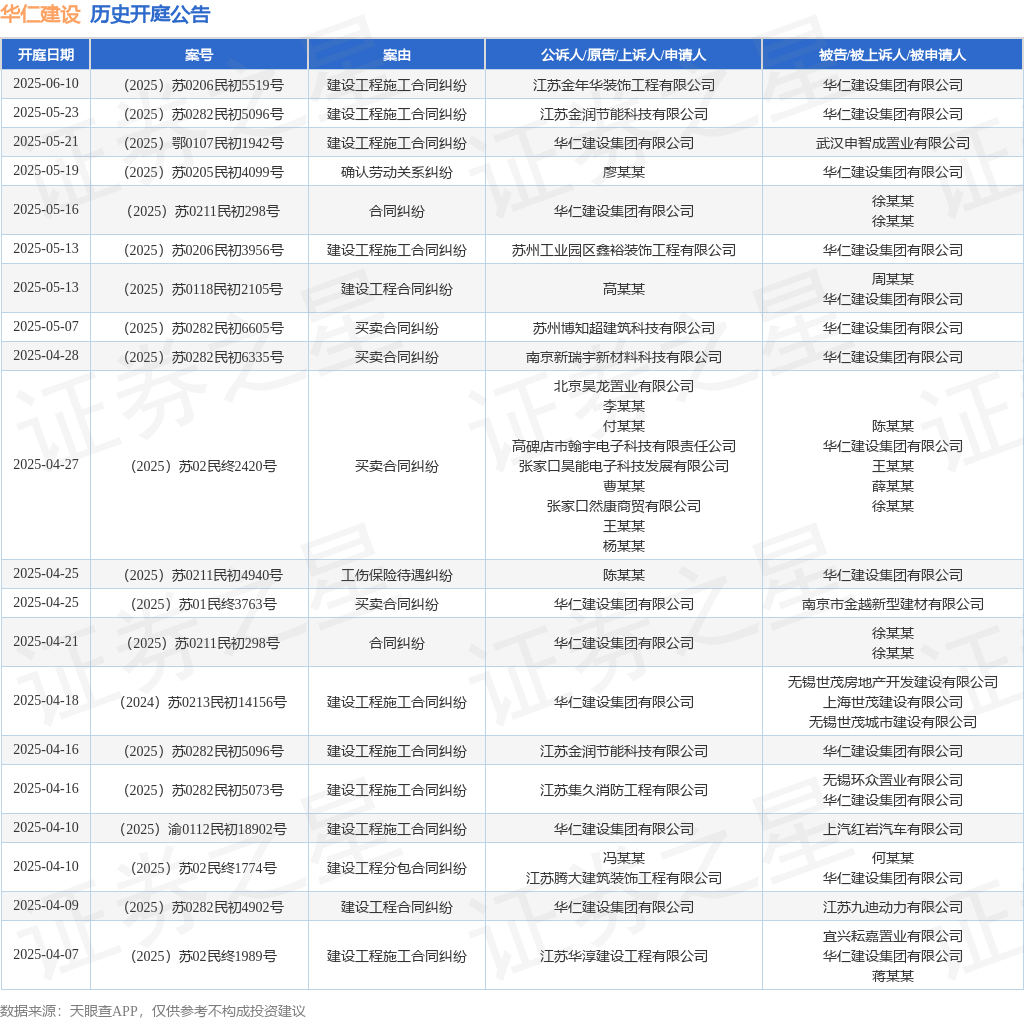Image resolution: width=1024 pixels, height=1020 pixels.
Task: Click plaintiff 江苏金年华装饰工程有限公司
Action: pyautogui.click(x=623, y=85)
